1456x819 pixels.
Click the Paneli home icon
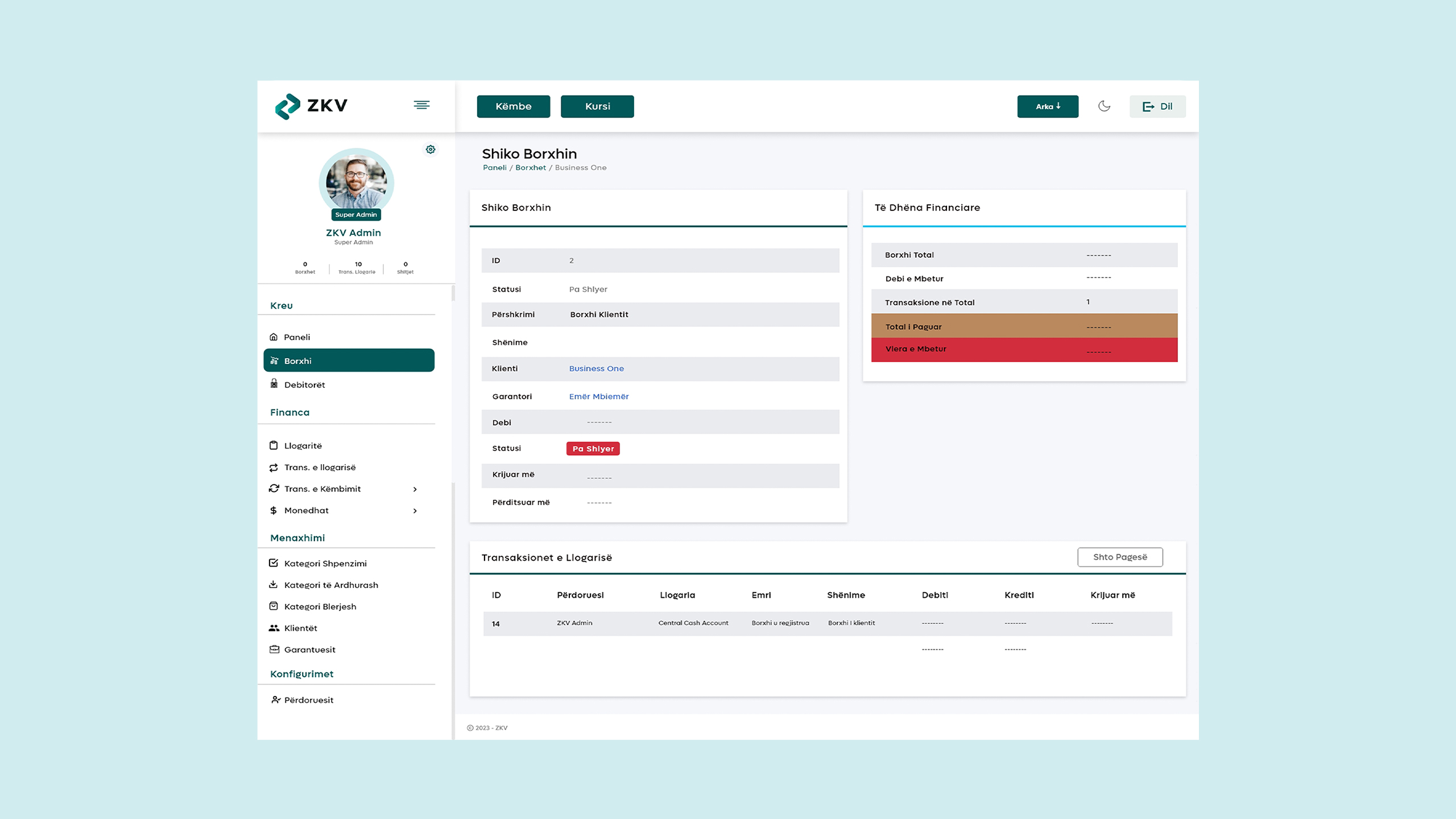click(274, 337)
